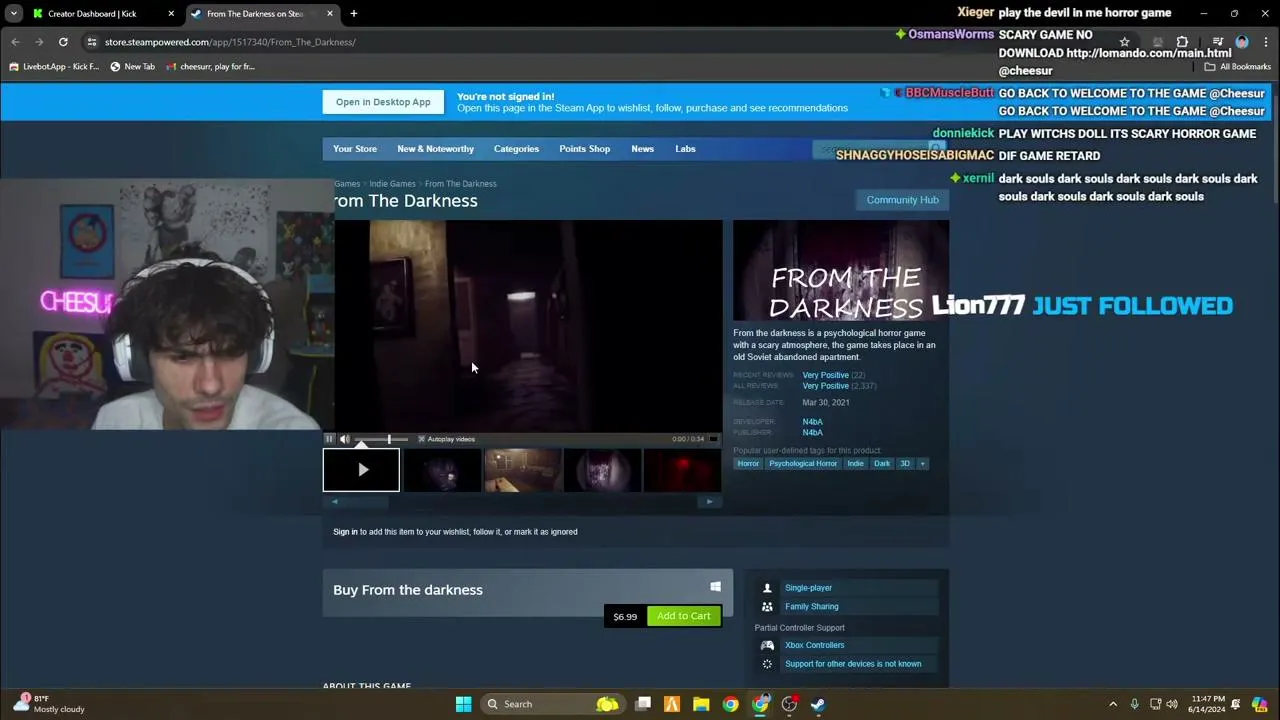The width and height of the screenshot is (1280, 720).
Task: Switch to Creator Dashboard | Kick tab
Action: click(101, 14)
